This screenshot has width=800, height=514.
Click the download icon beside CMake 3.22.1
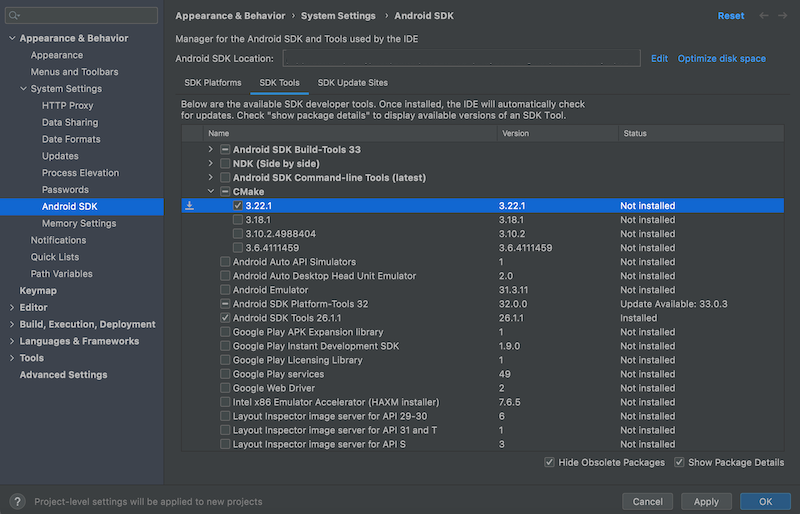click(x=190, y=206)
